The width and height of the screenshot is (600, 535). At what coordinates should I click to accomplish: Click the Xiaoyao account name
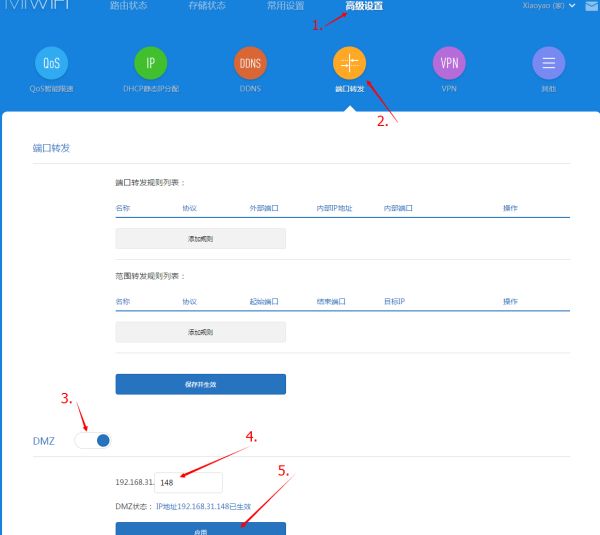pos(543,5)
